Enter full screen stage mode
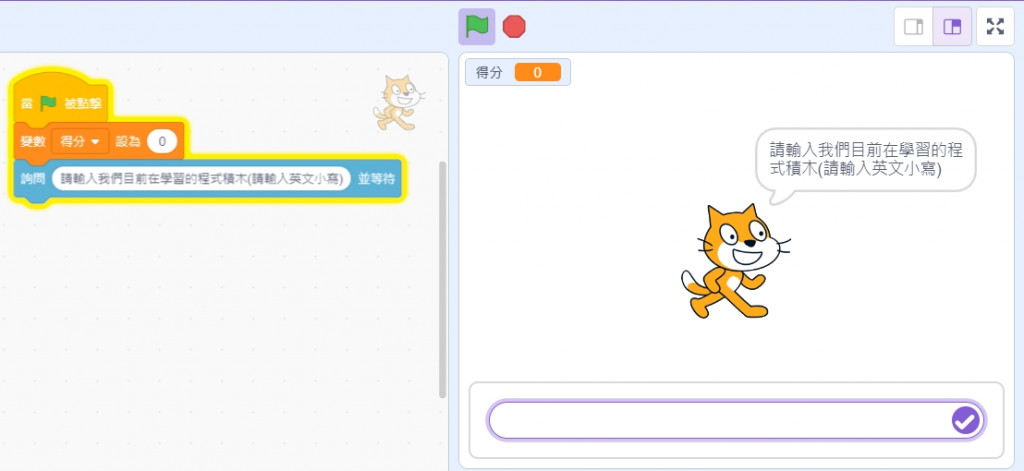1024x471 pixels. [x=995, y=27]
